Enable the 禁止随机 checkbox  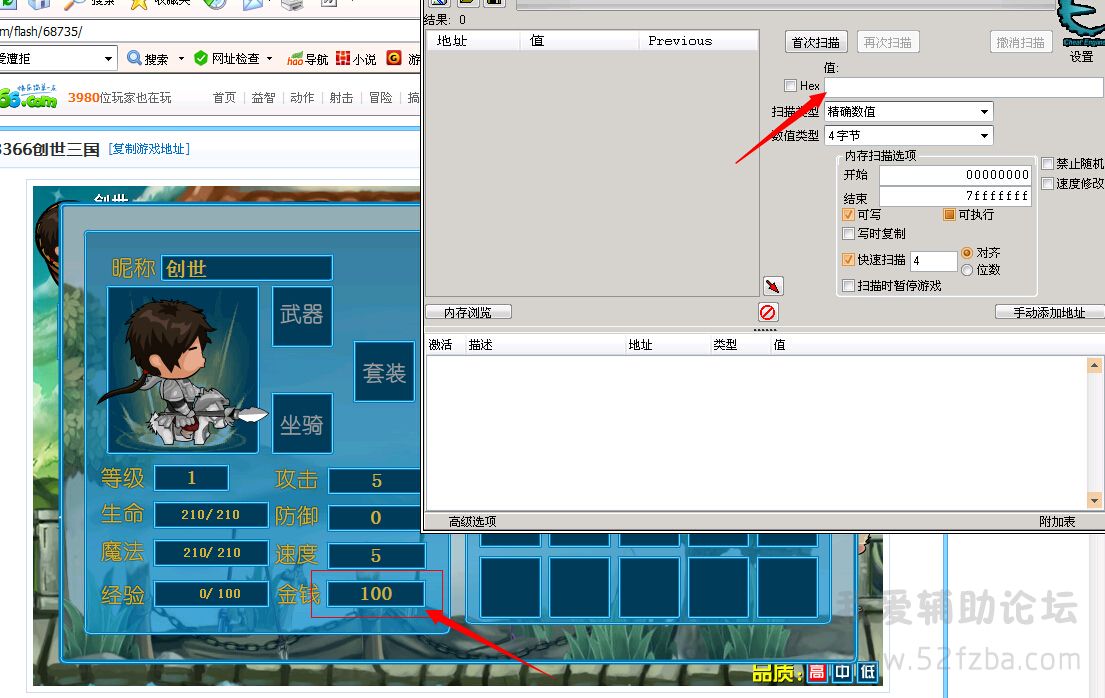pos(1047,164)
